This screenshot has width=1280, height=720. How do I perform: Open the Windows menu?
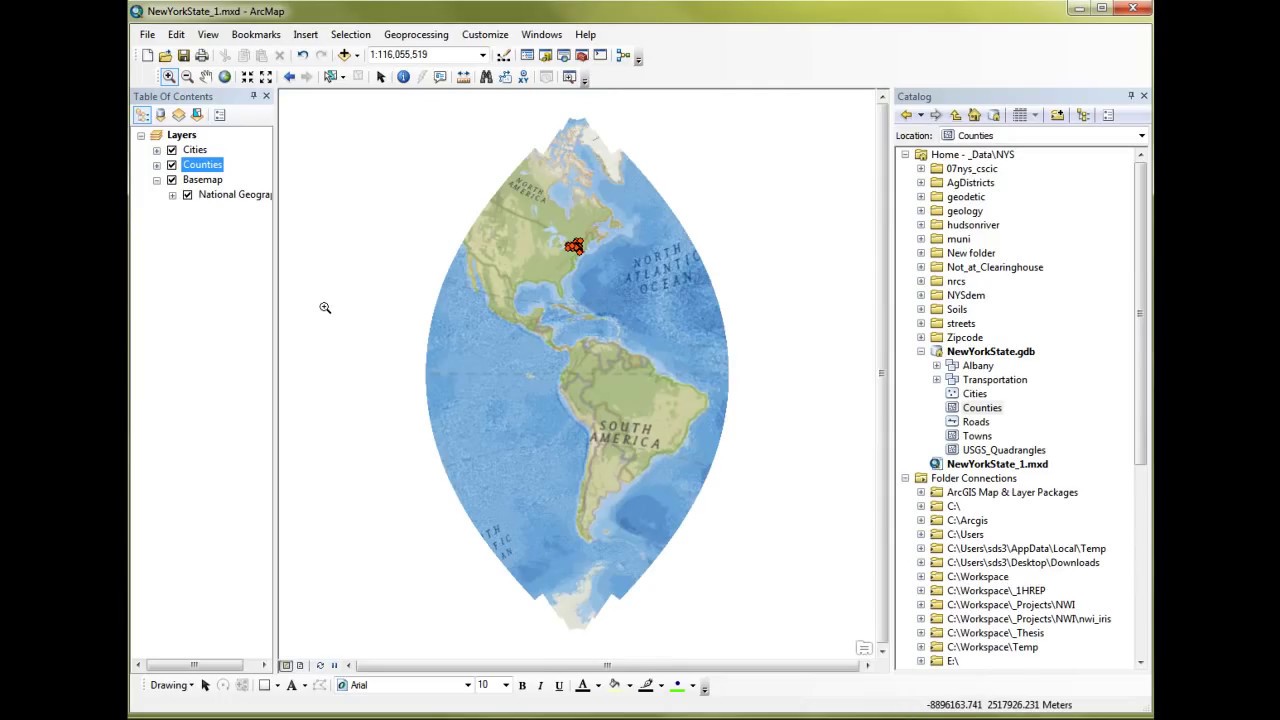point(541,34)
